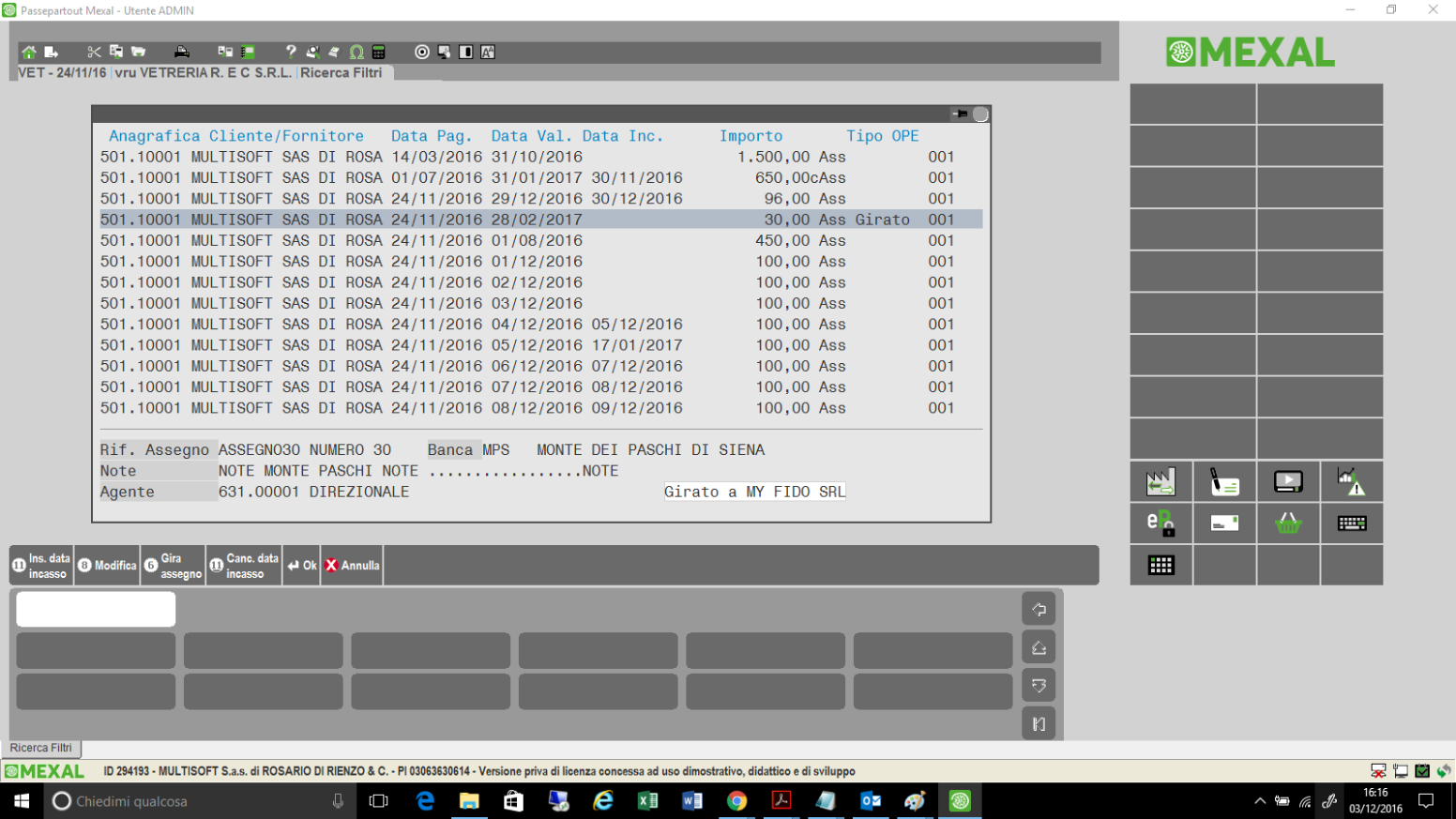Click the shopping basket icon
Screen dimensions: 1456x819
[1288, 523]
